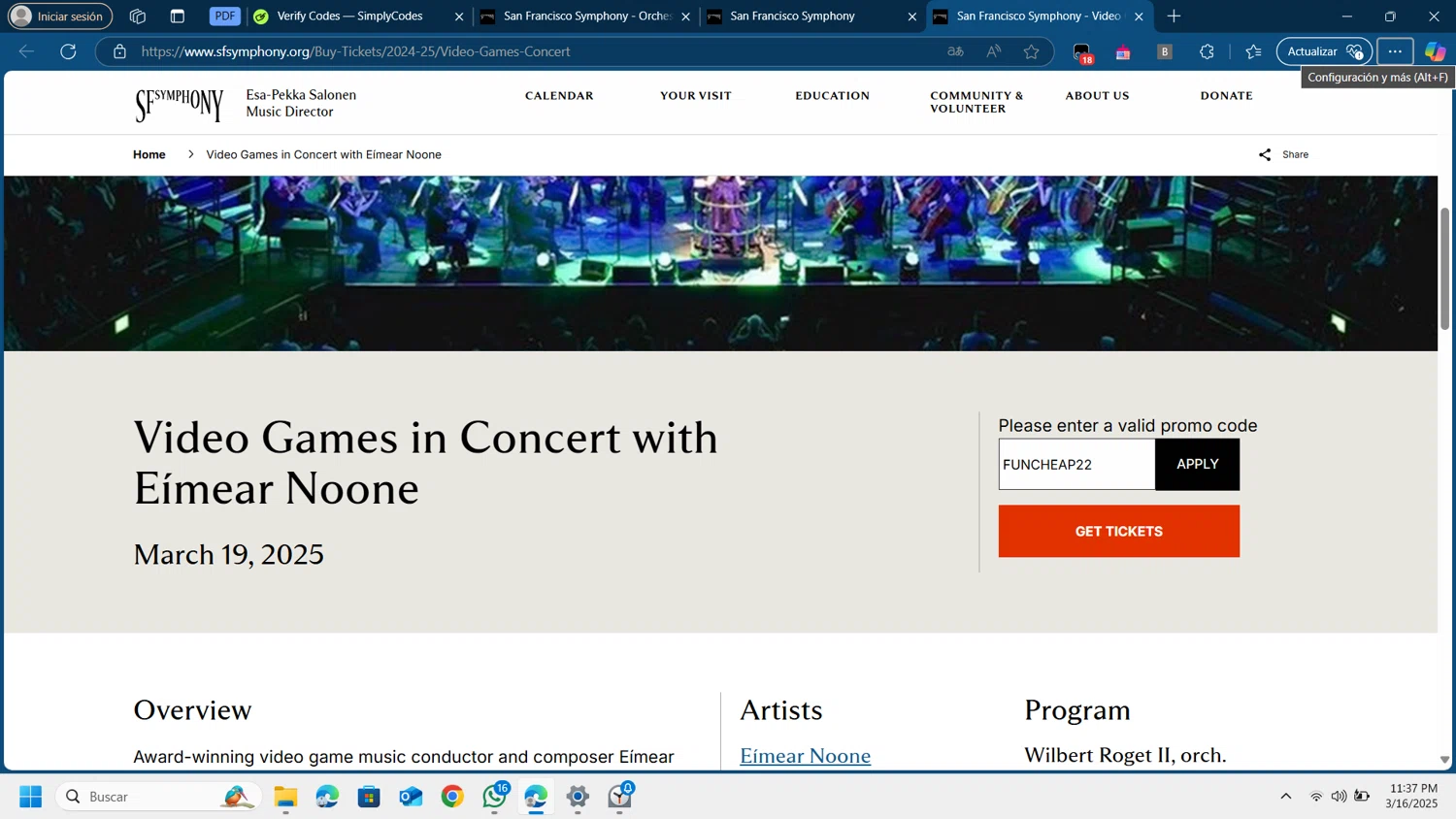
Task: Launch the Copilot sidebar icon
Action: click(1435, 51)
